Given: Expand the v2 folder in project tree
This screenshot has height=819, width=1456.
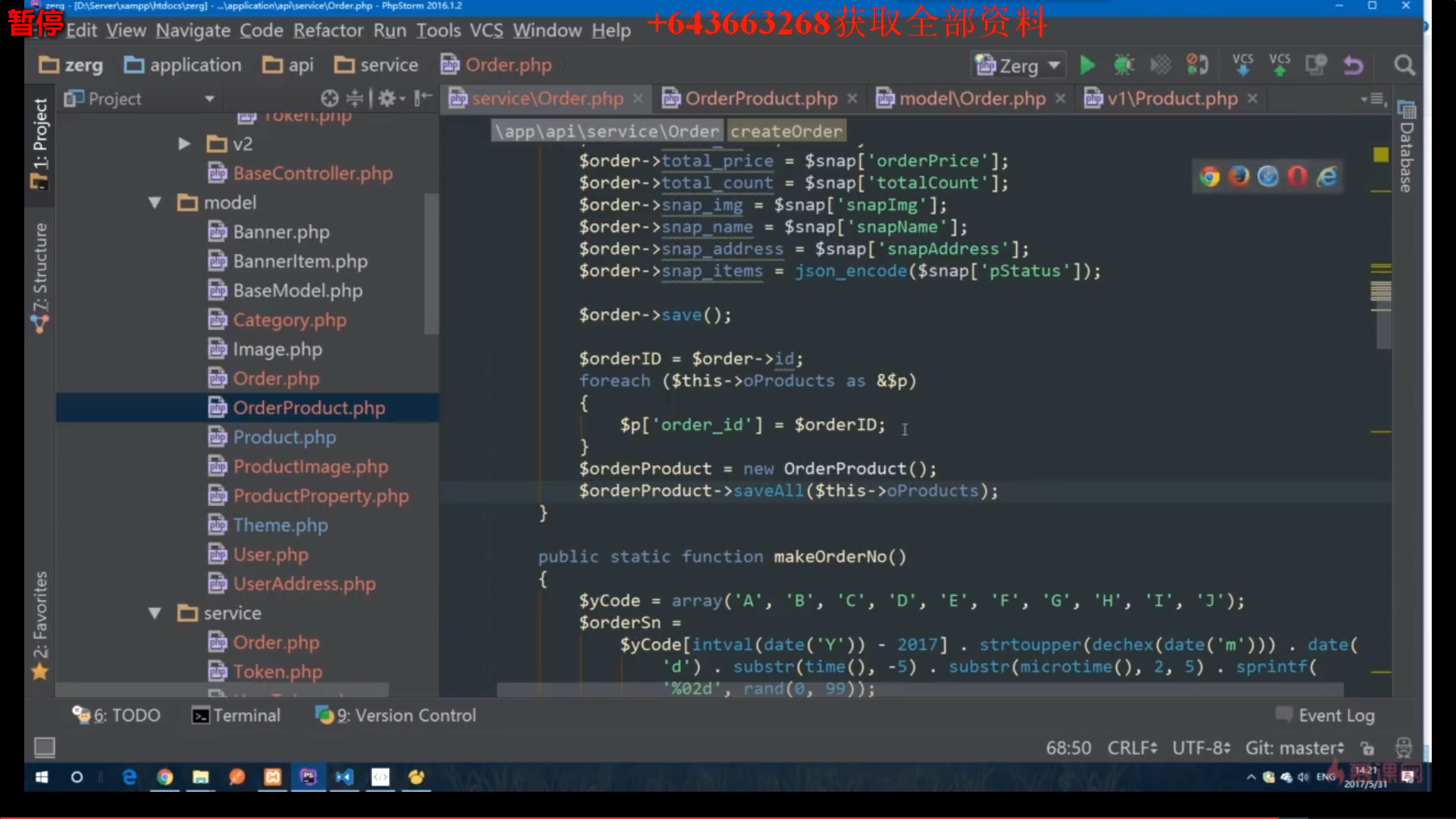Looking at the screenshot, I should (x=184, y=143).
